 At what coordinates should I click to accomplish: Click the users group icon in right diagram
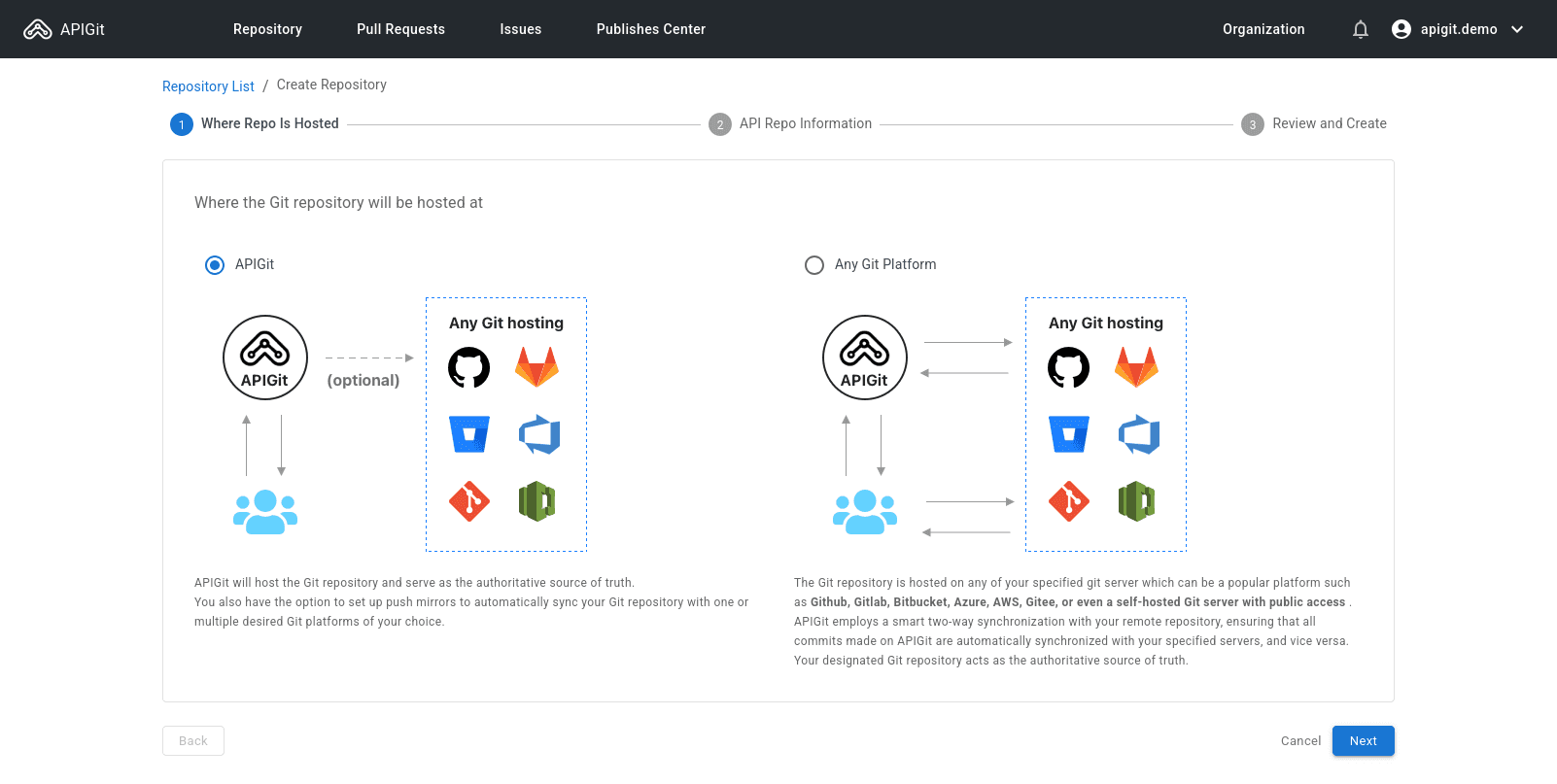865,512
